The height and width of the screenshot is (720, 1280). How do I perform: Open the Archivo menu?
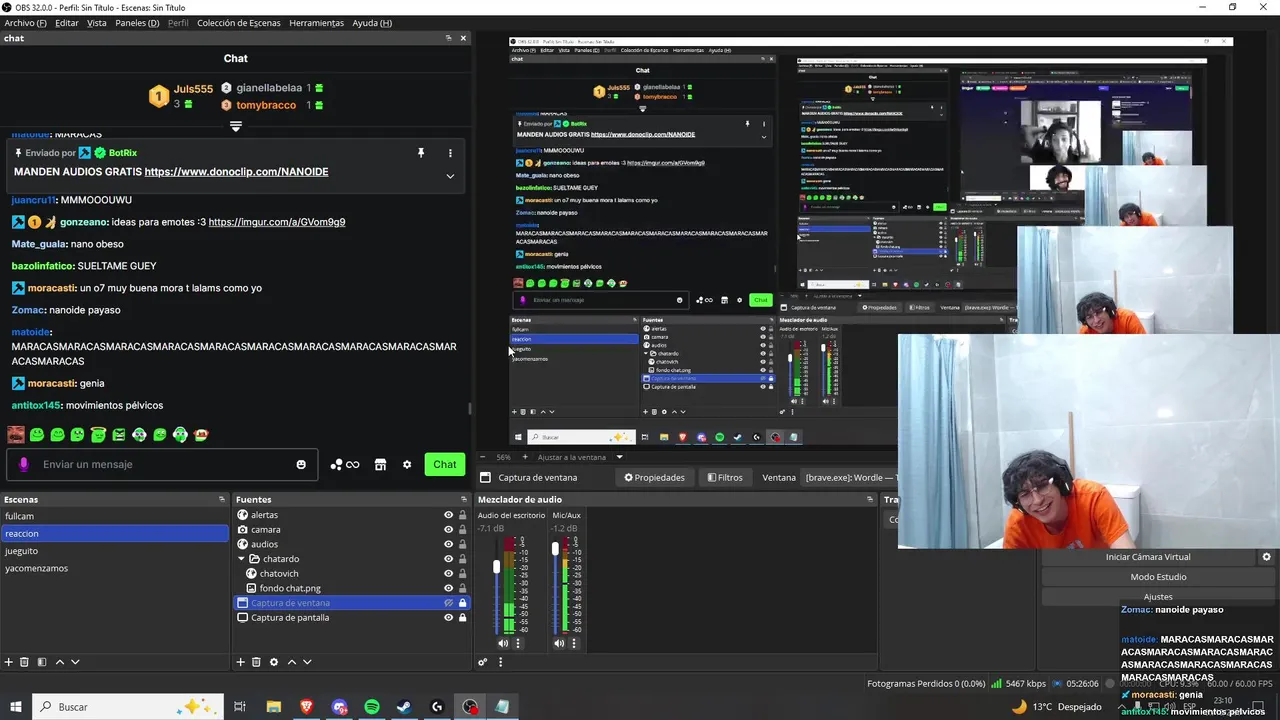tap(25, 23)
